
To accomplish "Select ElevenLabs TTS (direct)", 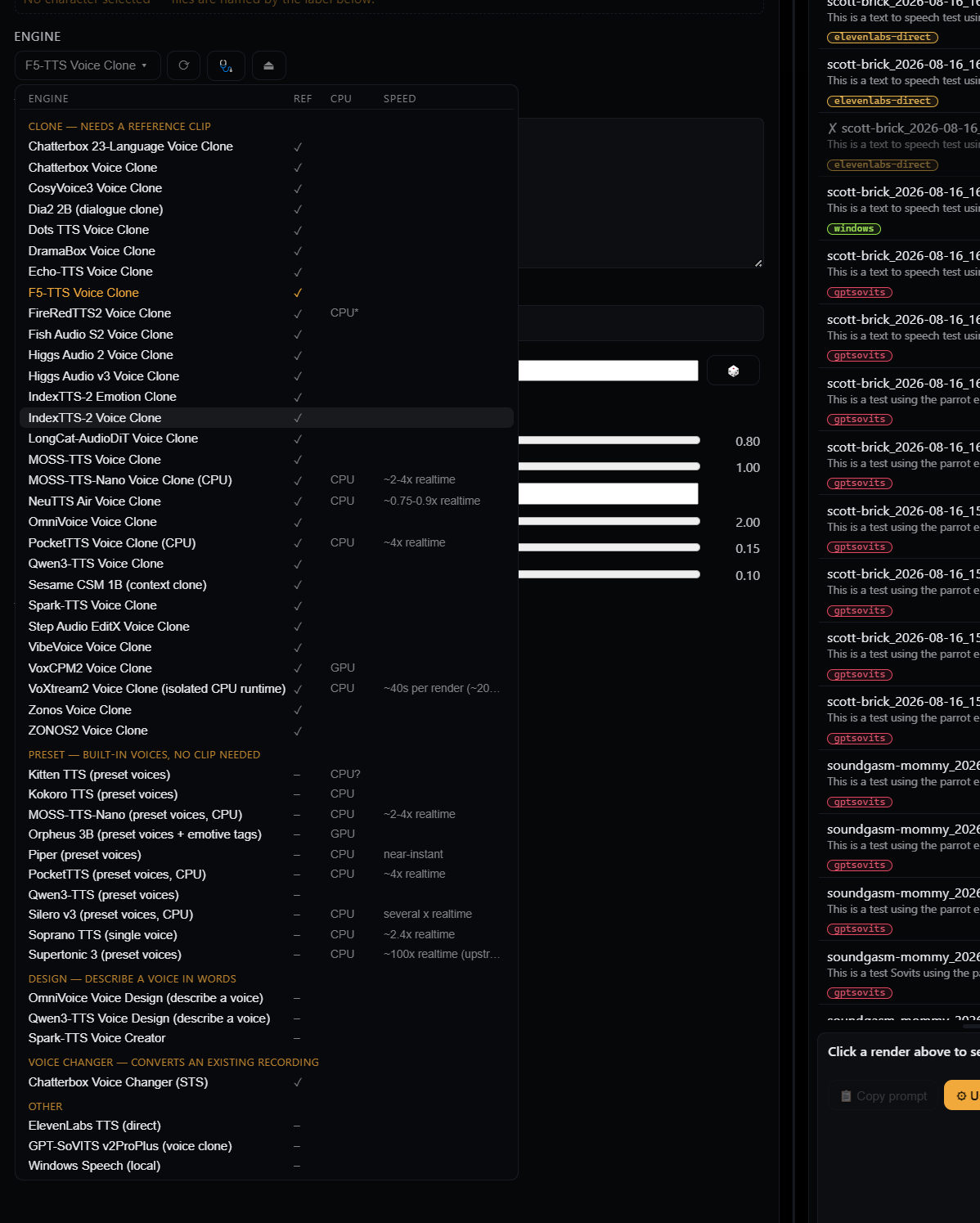I will pos(267,1126).
